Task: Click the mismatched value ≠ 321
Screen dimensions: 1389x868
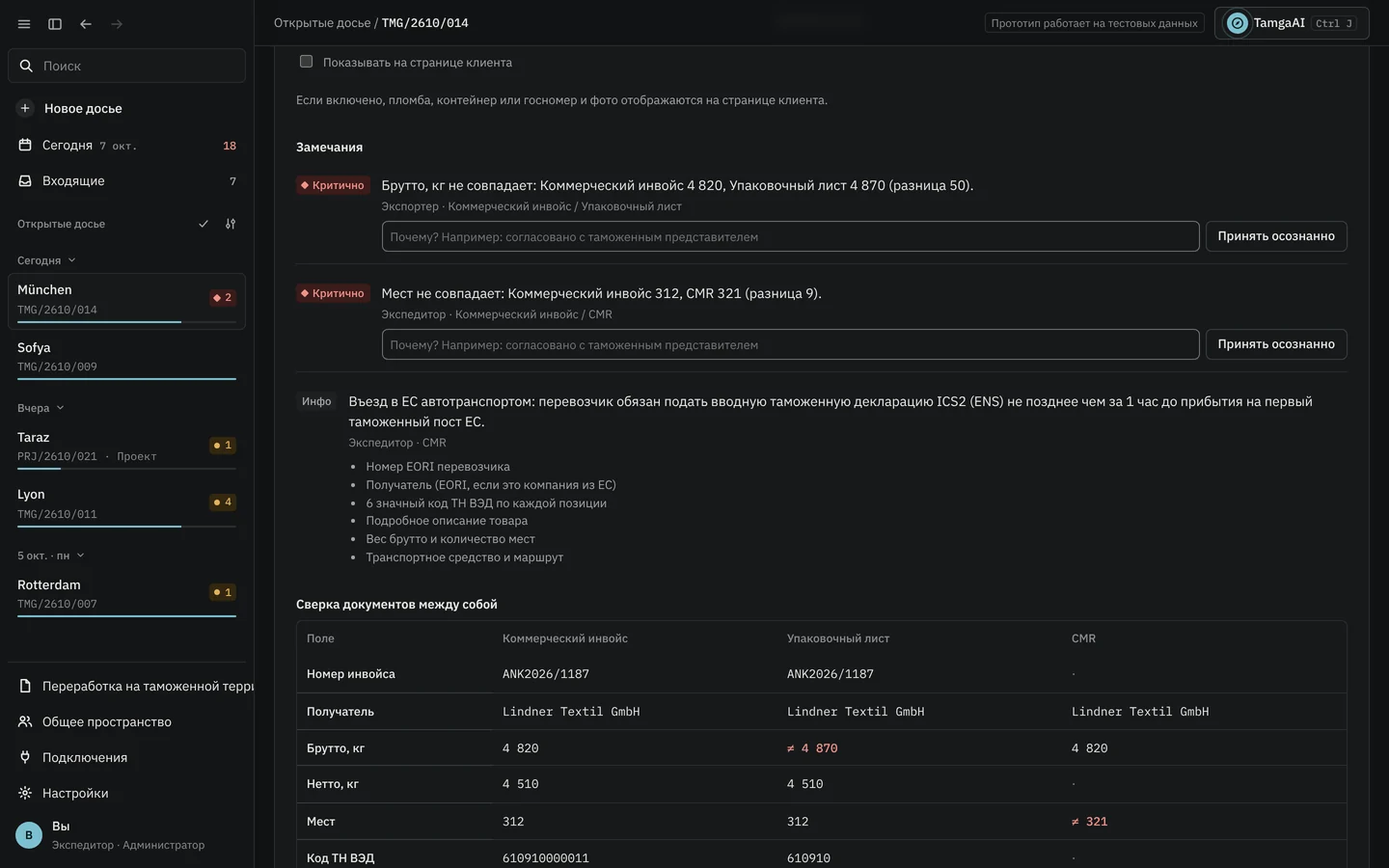Action: pos(1089,822)
